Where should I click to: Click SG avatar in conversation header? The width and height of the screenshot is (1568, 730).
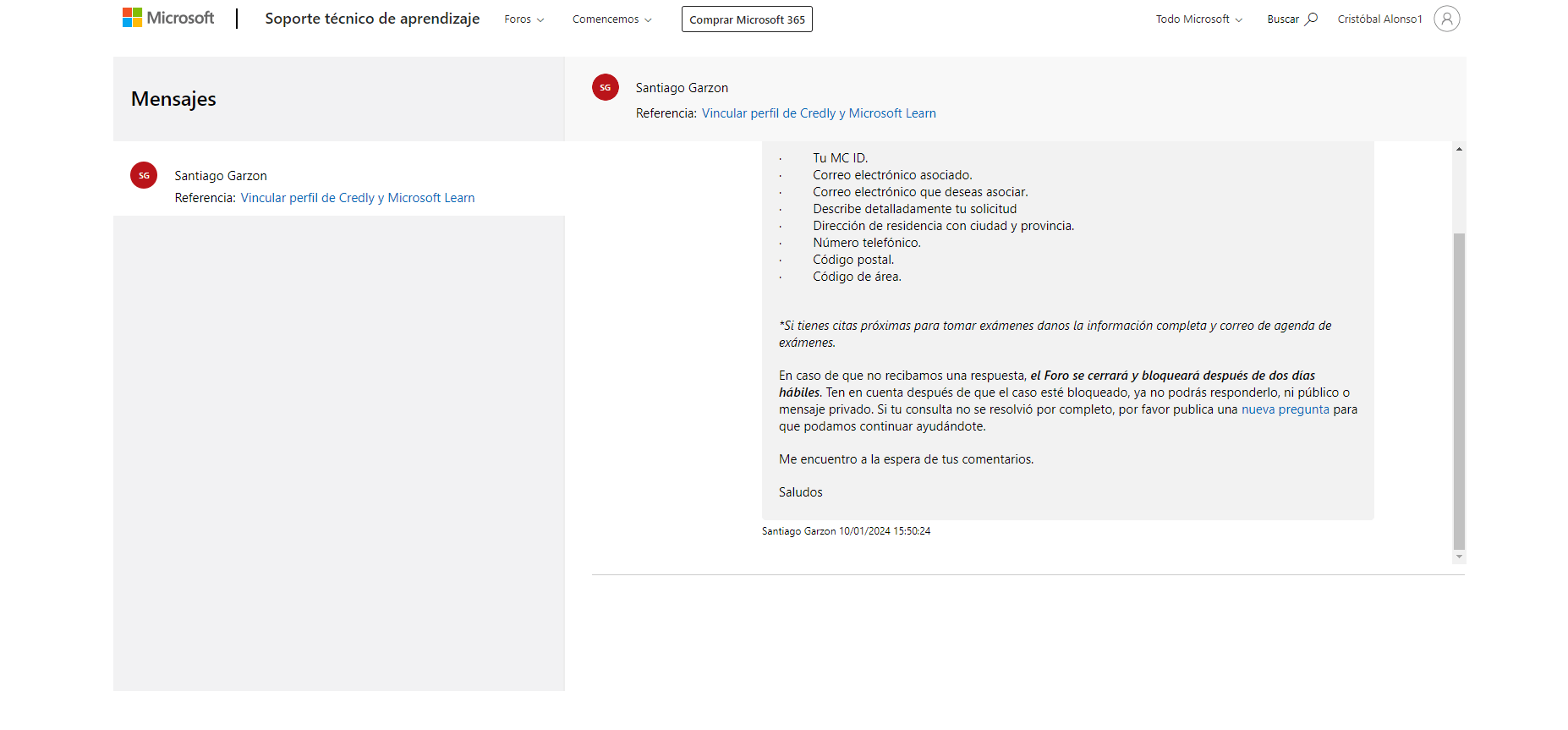click(x=606, y=87)
